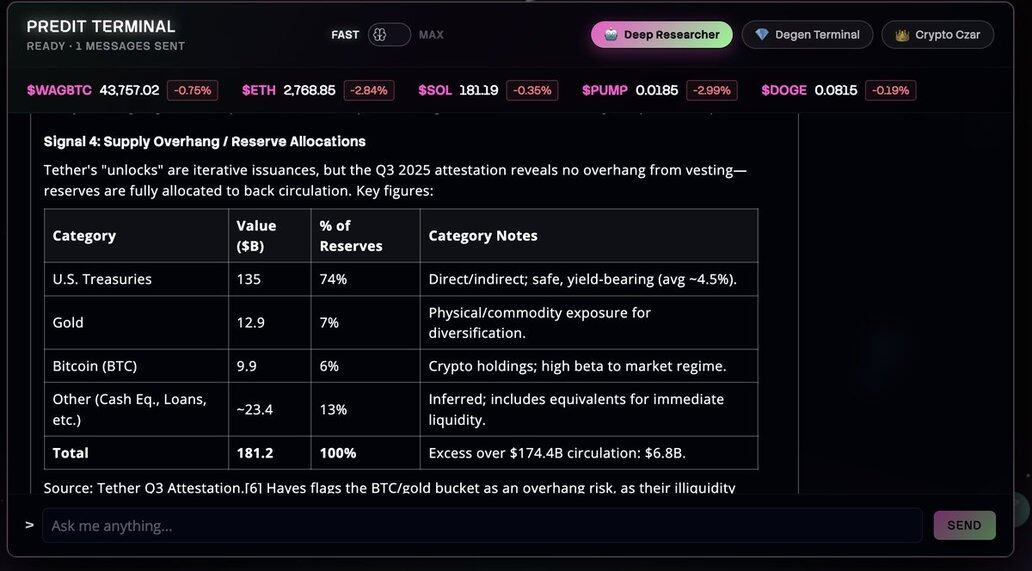1032x571 pixels.
Task: Click the robot icon on Deep Researcher
Action: (611, 35)
